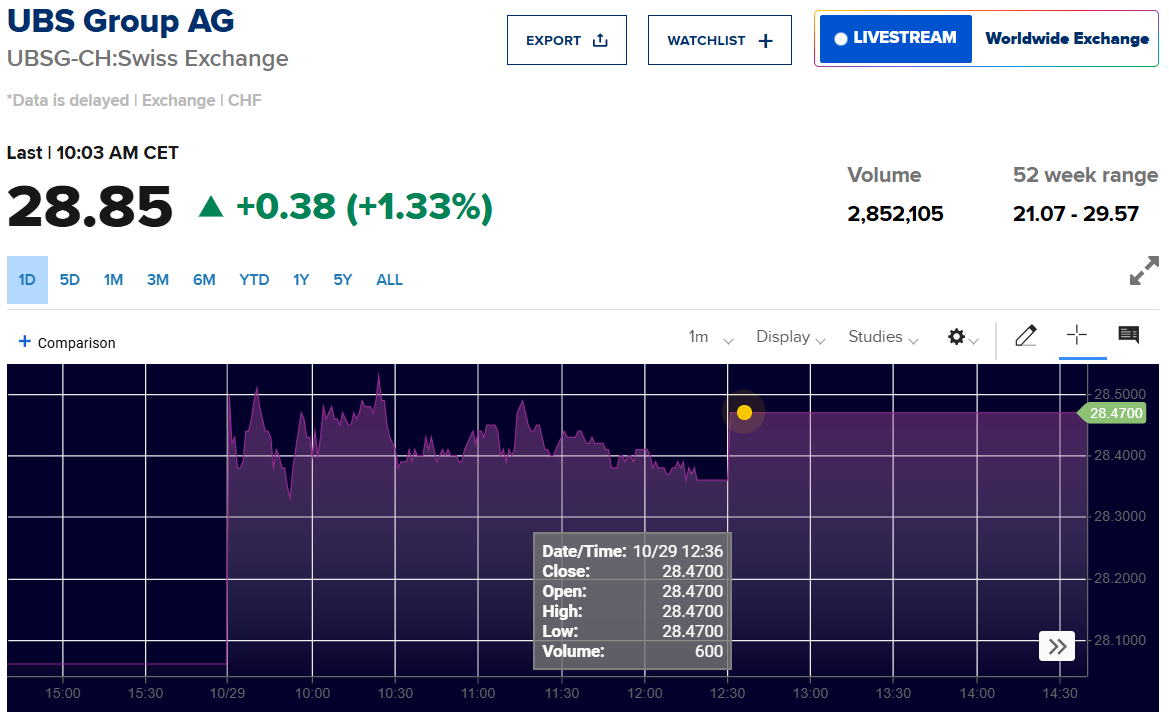
Task: Toggle the crosshair tool
Action: 1077,335
